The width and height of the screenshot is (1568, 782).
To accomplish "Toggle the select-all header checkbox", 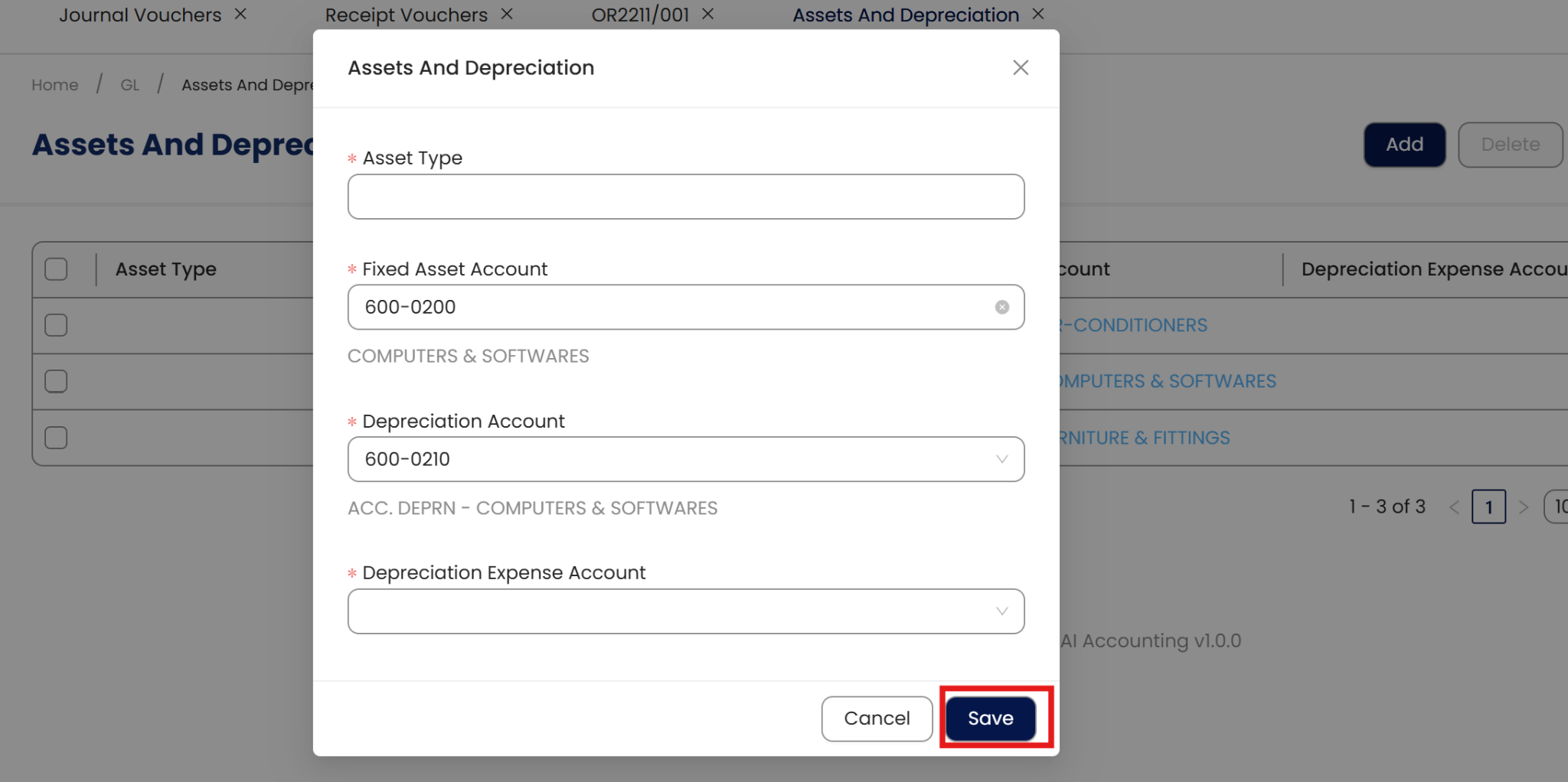I will pos(56,269).
